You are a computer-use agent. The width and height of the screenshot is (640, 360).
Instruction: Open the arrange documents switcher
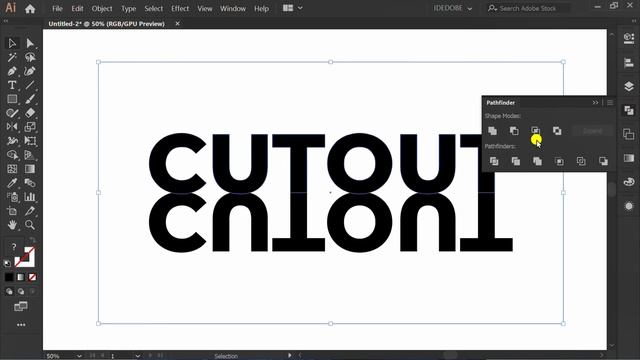[293, 8]
